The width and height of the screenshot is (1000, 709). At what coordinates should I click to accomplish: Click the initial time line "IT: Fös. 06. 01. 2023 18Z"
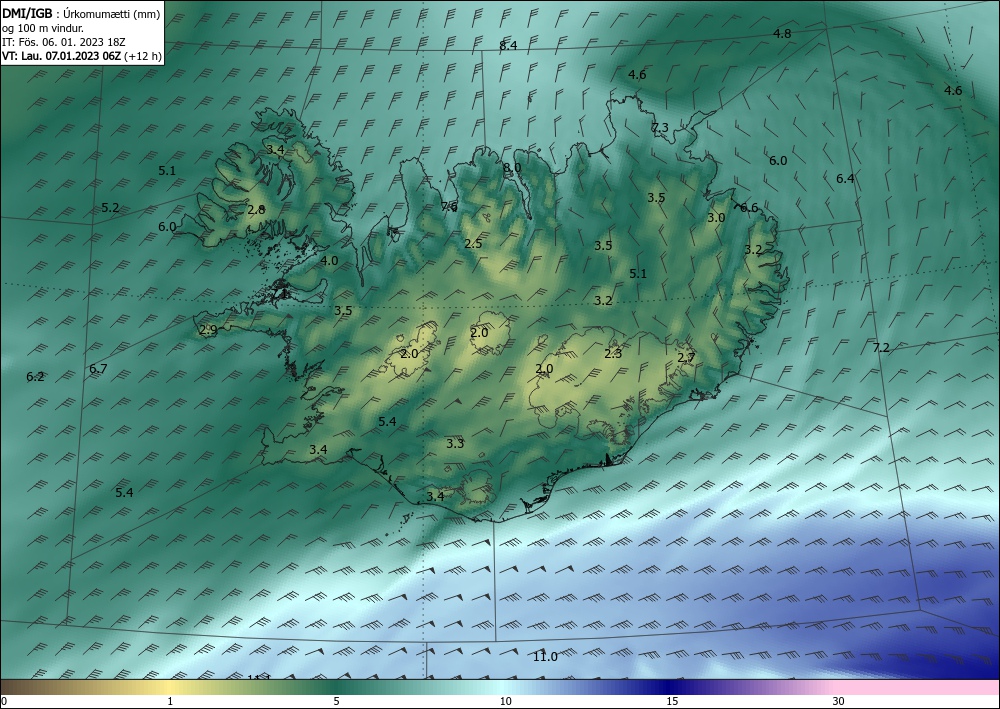[64, 42]
